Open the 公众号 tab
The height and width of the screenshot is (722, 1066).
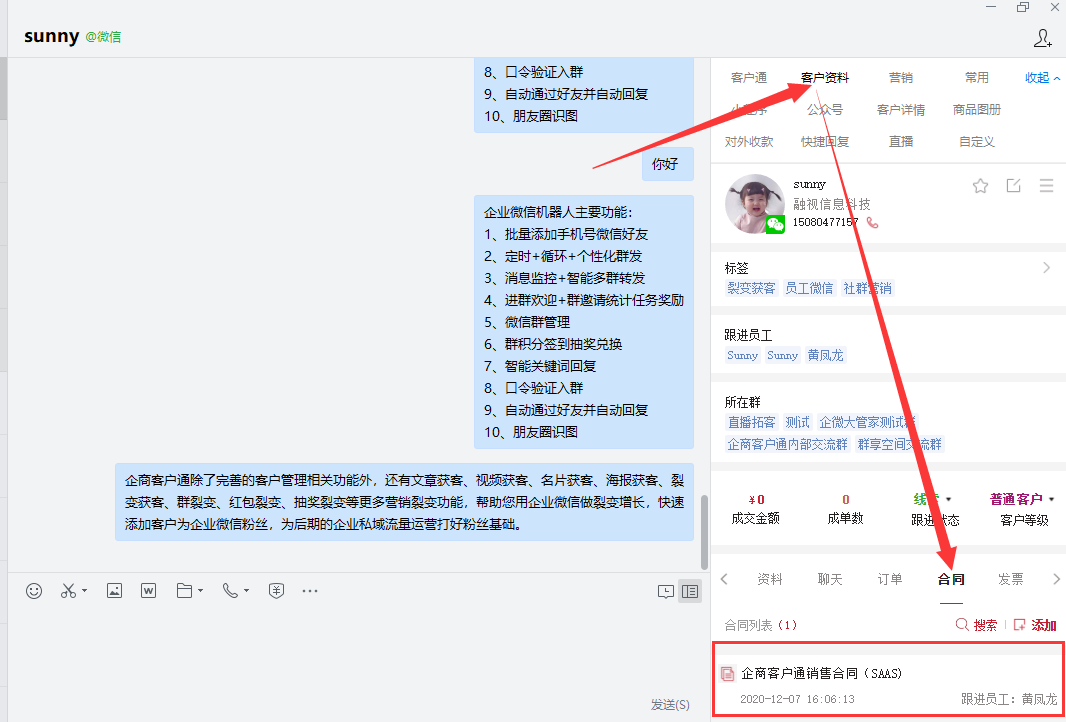(825, 109)
